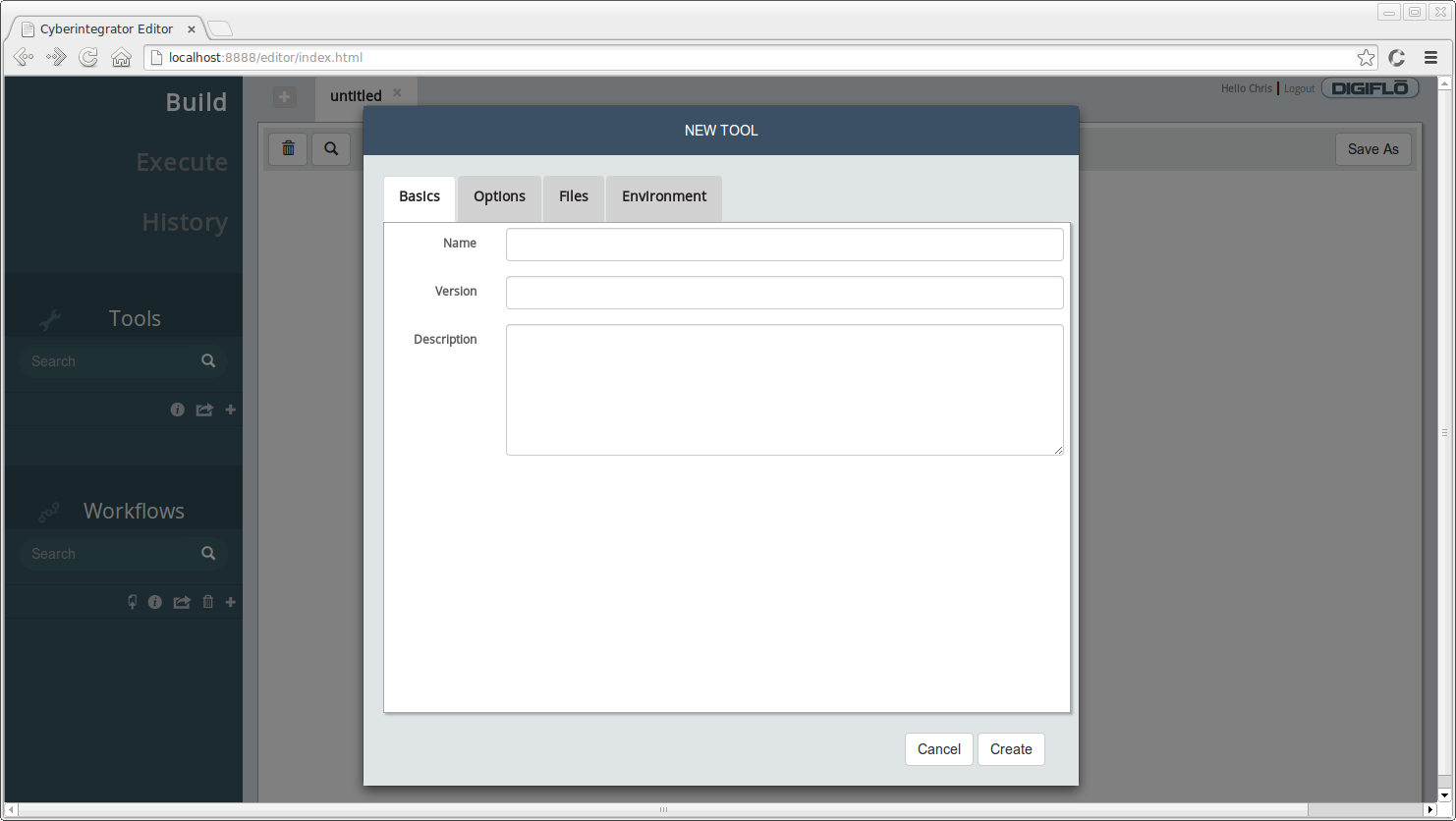Click the Workflows info icon
The height and width of the screenshot is (821, 1456).
coord(154,602)
